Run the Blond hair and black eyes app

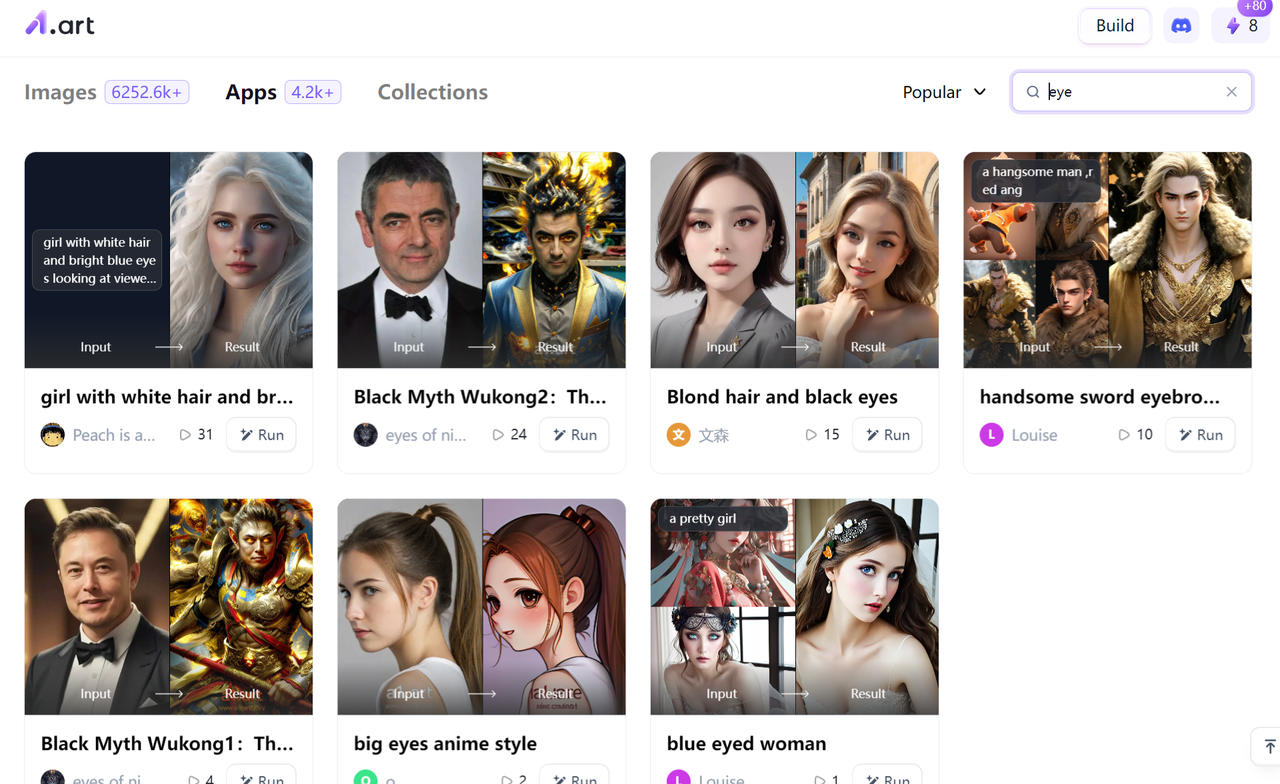[887, 435]
